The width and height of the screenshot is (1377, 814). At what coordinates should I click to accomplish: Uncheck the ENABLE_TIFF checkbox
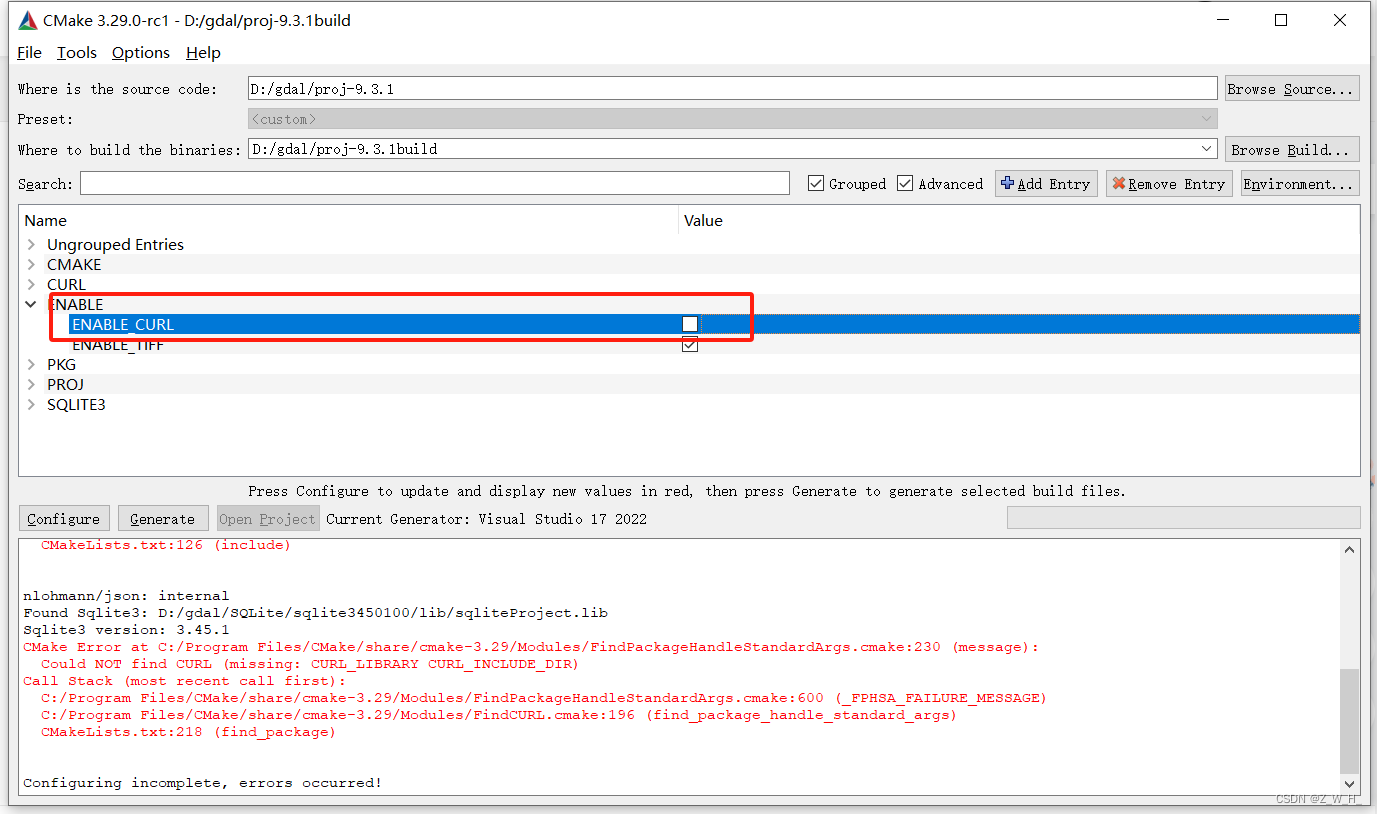point(690,344)
